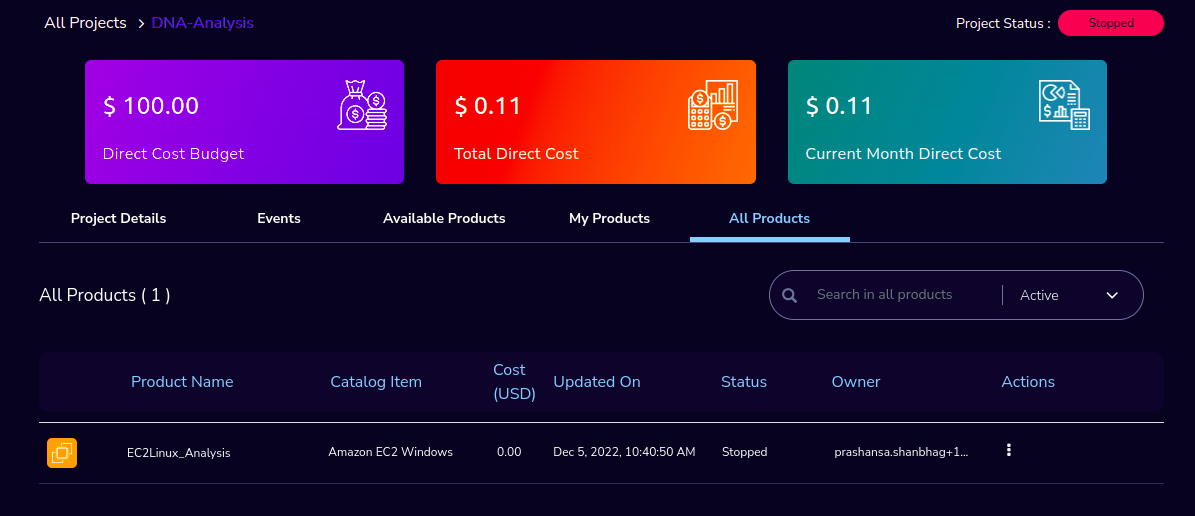Select the All Products tab

[x=770, y=219]
